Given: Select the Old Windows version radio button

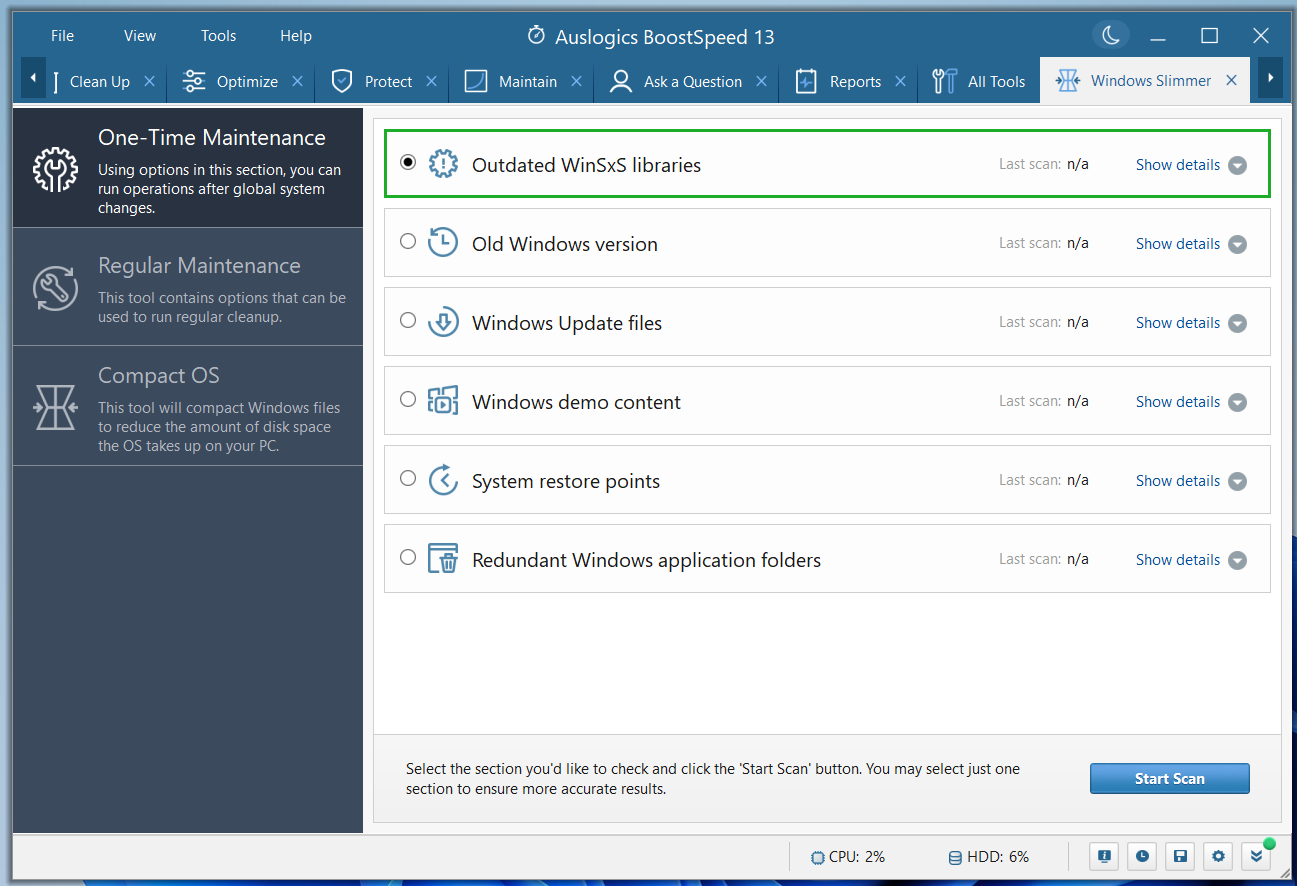Looking at the screenshot, I should [x=408, y=241].
